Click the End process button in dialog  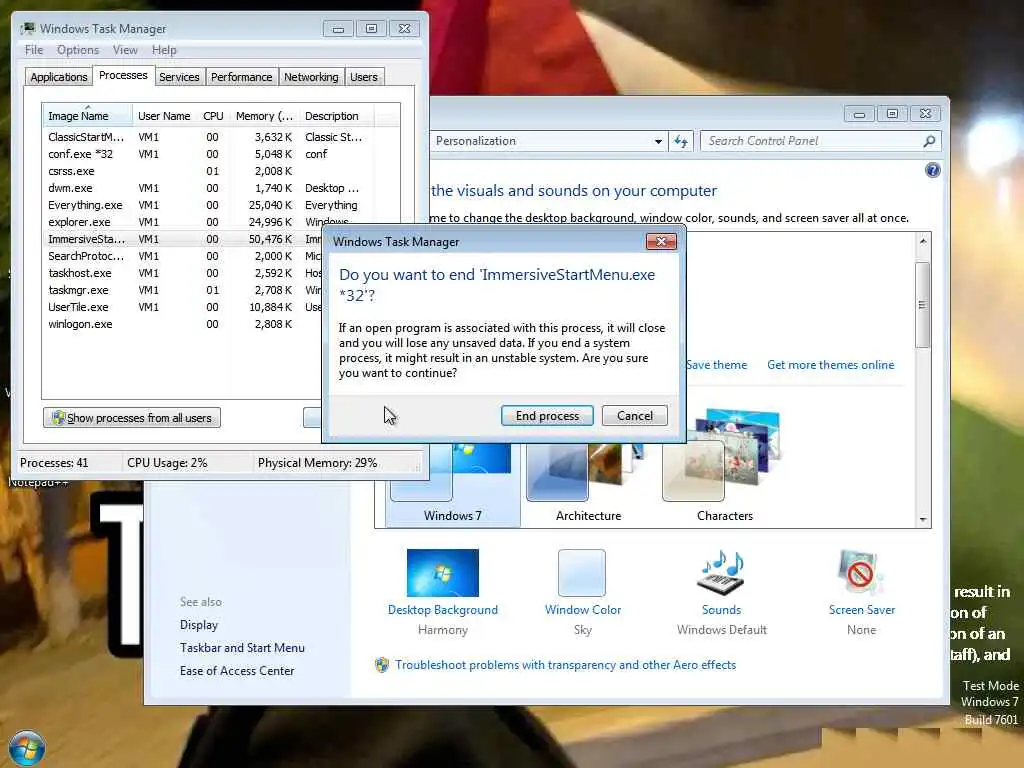click(x=547, y=416)
